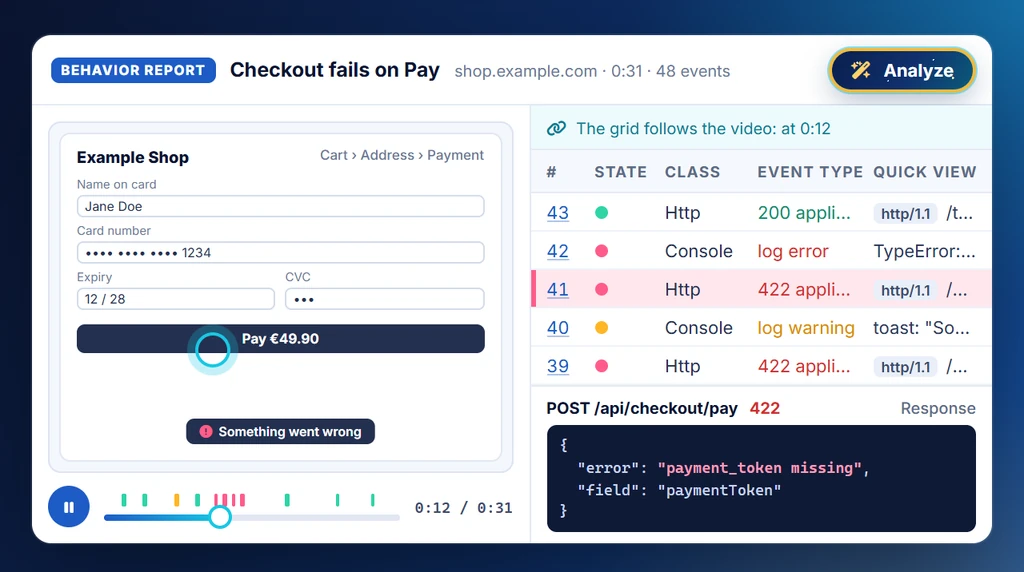Image resolution: width=1024 pixels, height=572 pixels.
Task: Click the green state dot of event 43
Action: 601,212
